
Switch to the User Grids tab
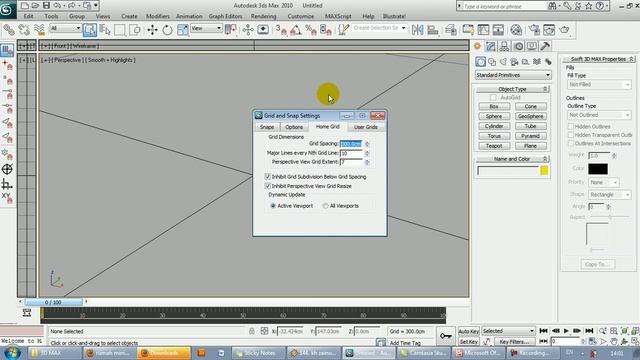[365, 127]
